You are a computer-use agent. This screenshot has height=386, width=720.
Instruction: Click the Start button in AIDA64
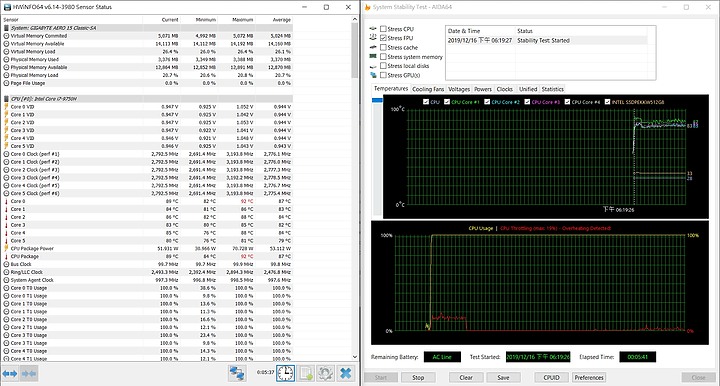coord(381,377)
